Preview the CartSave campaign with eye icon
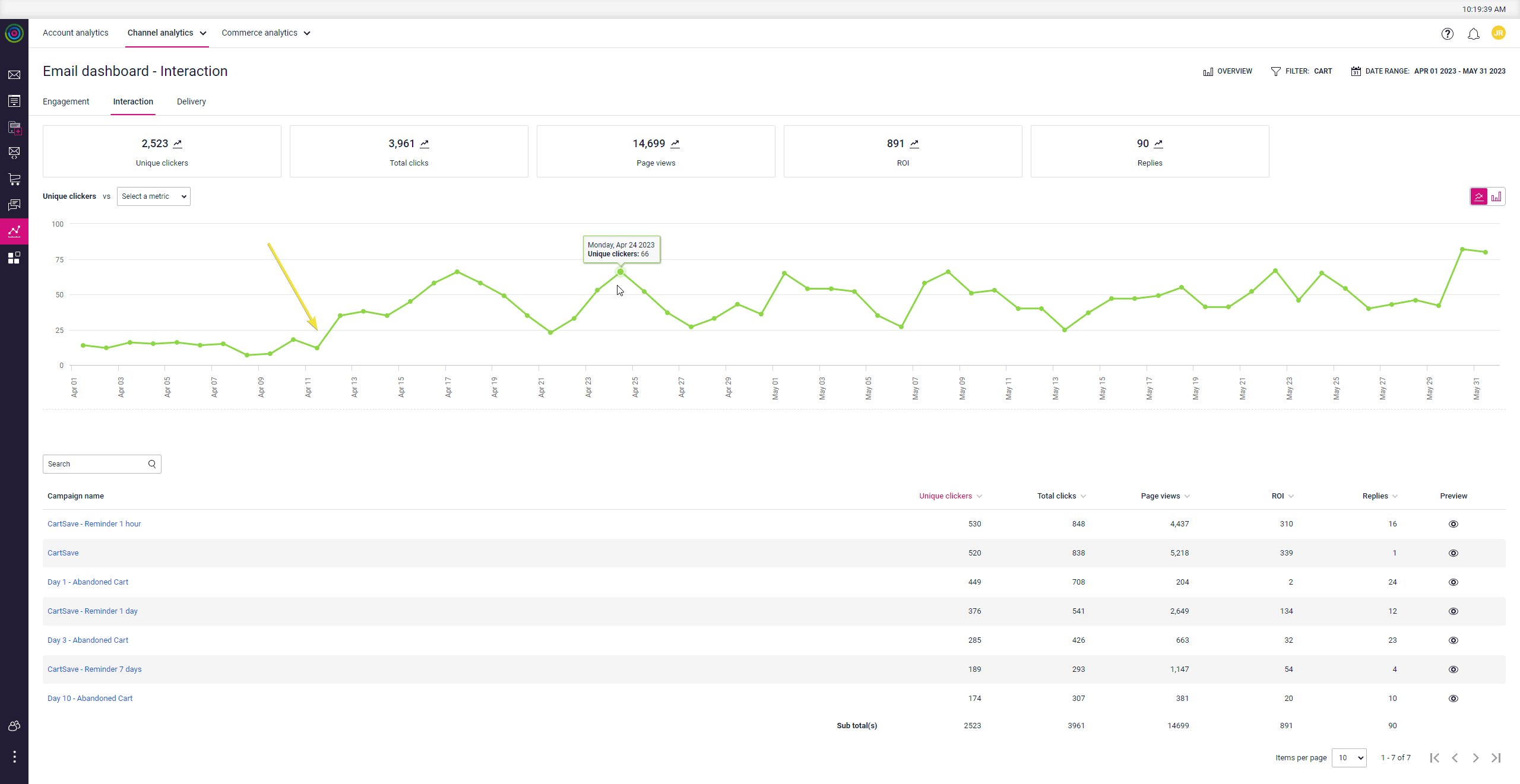 1453,553
